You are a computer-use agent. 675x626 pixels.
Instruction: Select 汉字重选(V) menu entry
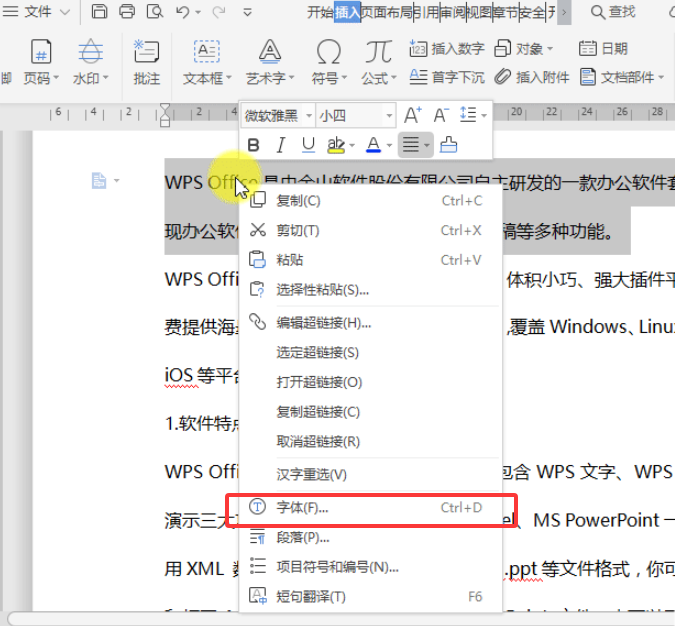370,474
